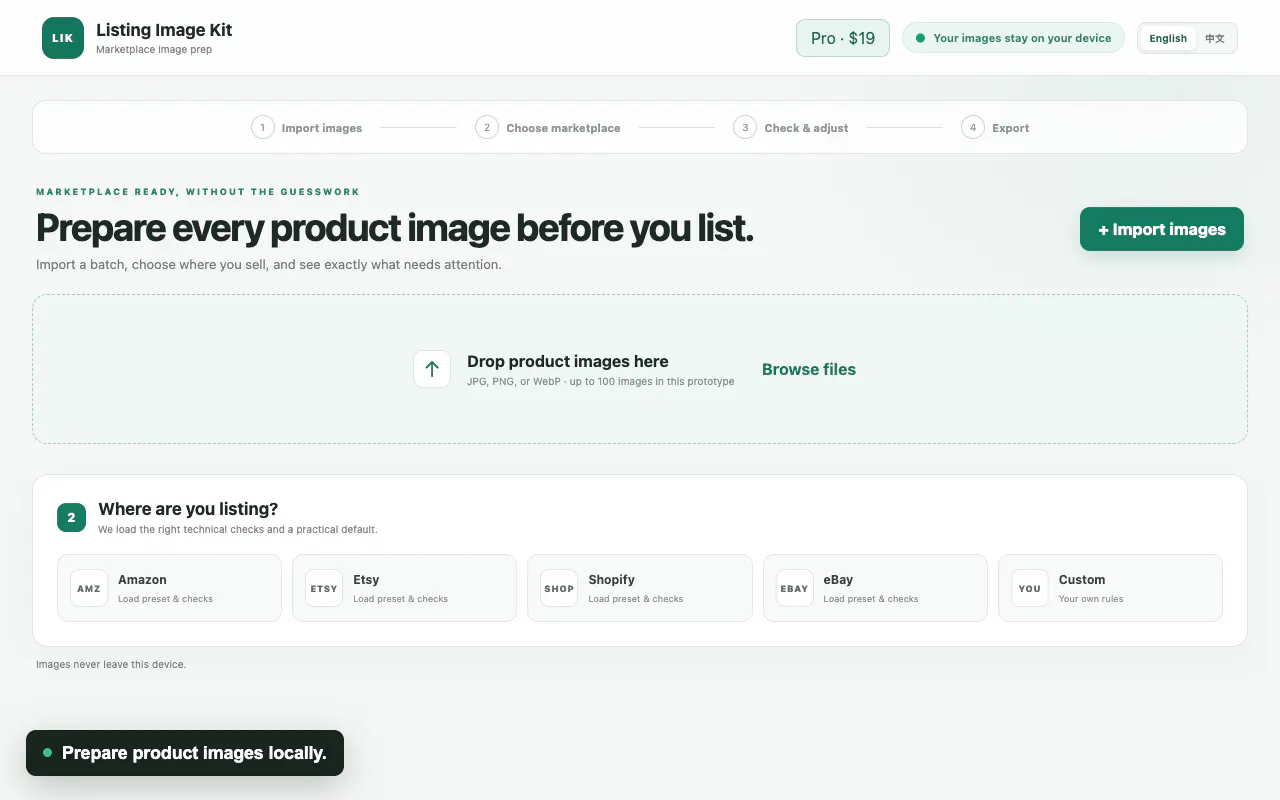Go to step 3 Check & adjust

[791, 128]
